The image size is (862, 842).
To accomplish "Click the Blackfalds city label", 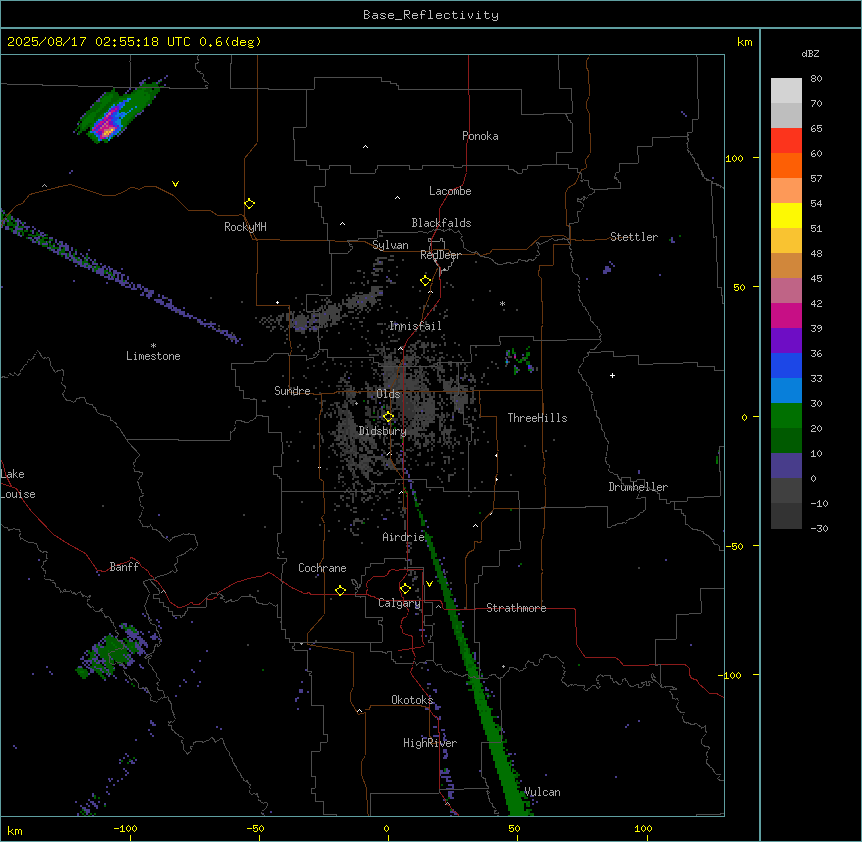I will click(441, 223).
